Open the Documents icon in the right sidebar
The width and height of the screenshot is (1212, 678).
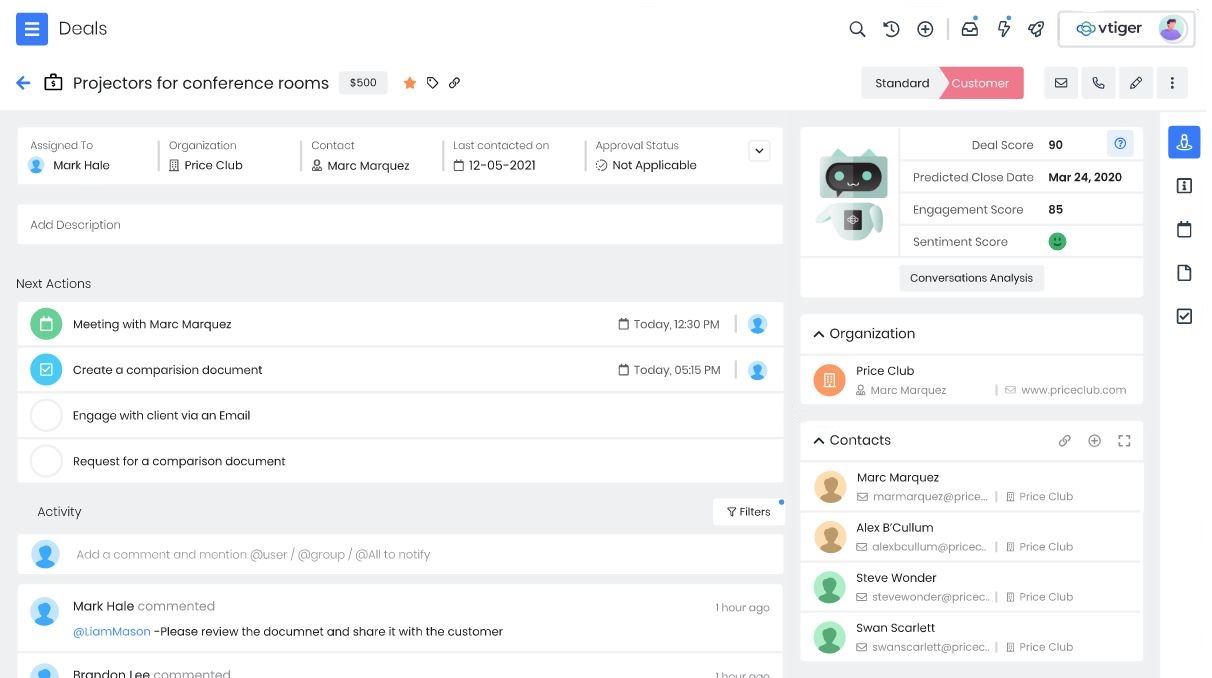[x=1184, y=272]
